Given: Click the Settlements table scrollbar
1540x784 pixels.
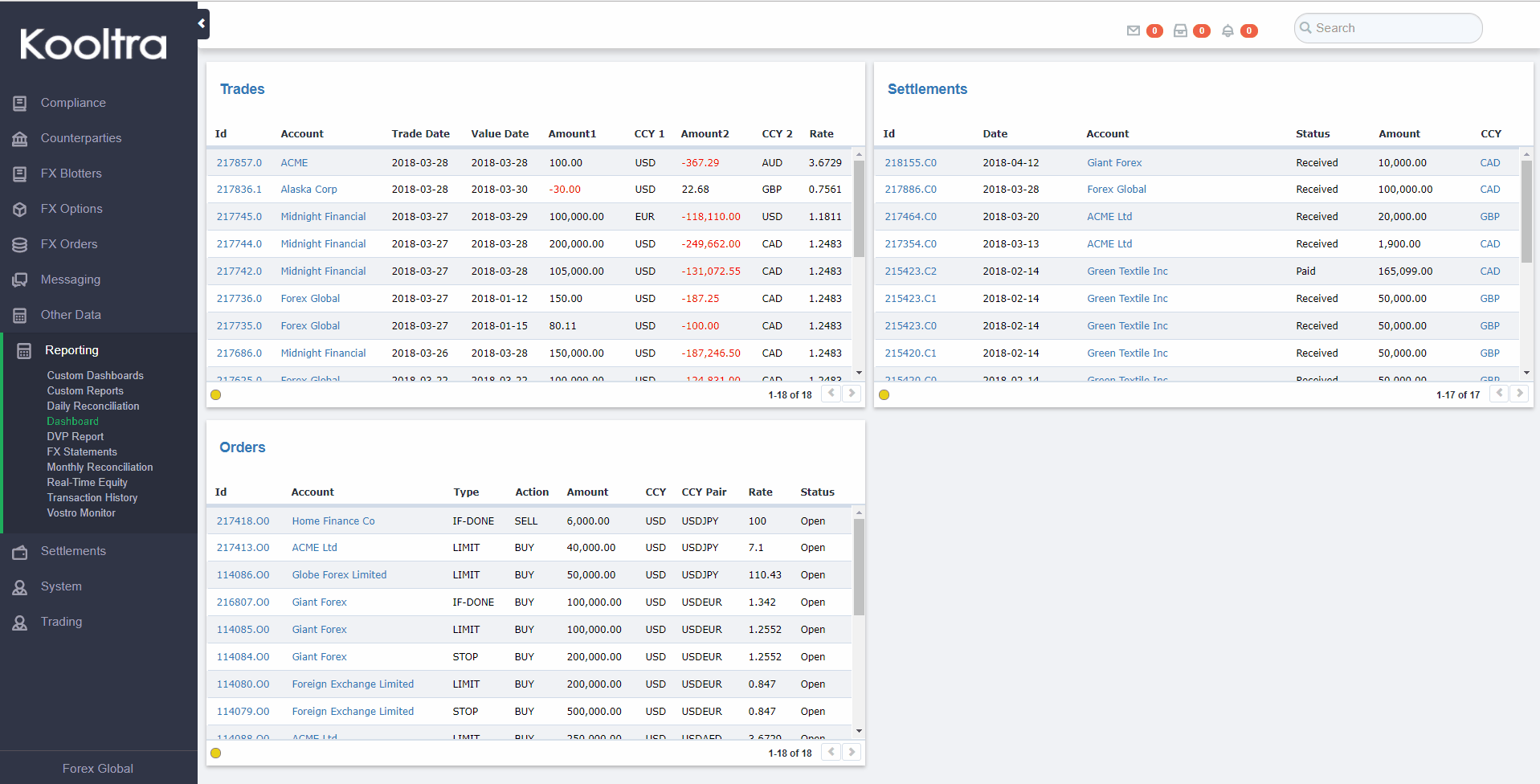Looking at the screenshot, I should click(x=1526, y=211).
